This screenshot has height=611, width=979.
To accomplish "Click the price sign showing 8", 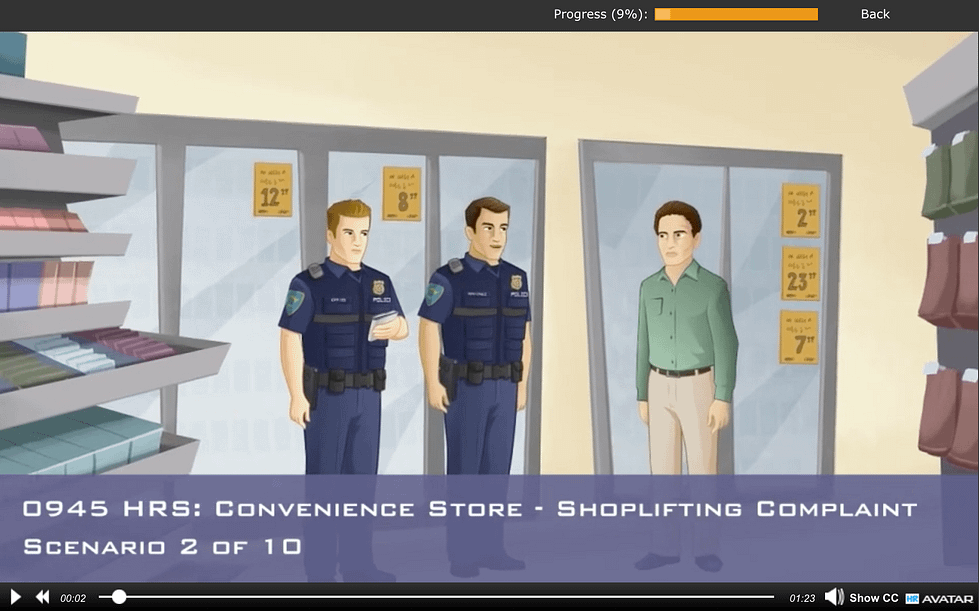I will [x=401, y=193].
